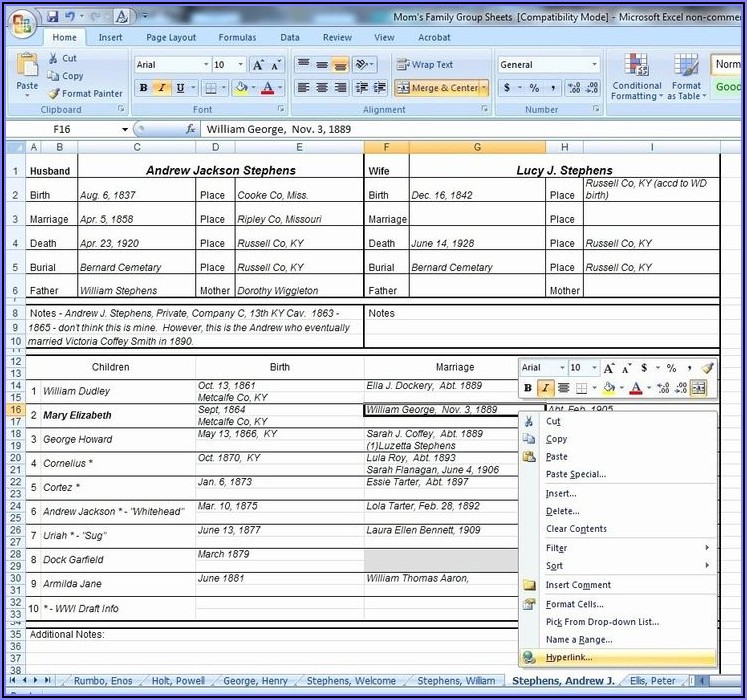Image resolution: width=747 pixels, height=700 pixels.
Task: Click the Office button logo
Action: pyautogui.click(x=21, y=25)
